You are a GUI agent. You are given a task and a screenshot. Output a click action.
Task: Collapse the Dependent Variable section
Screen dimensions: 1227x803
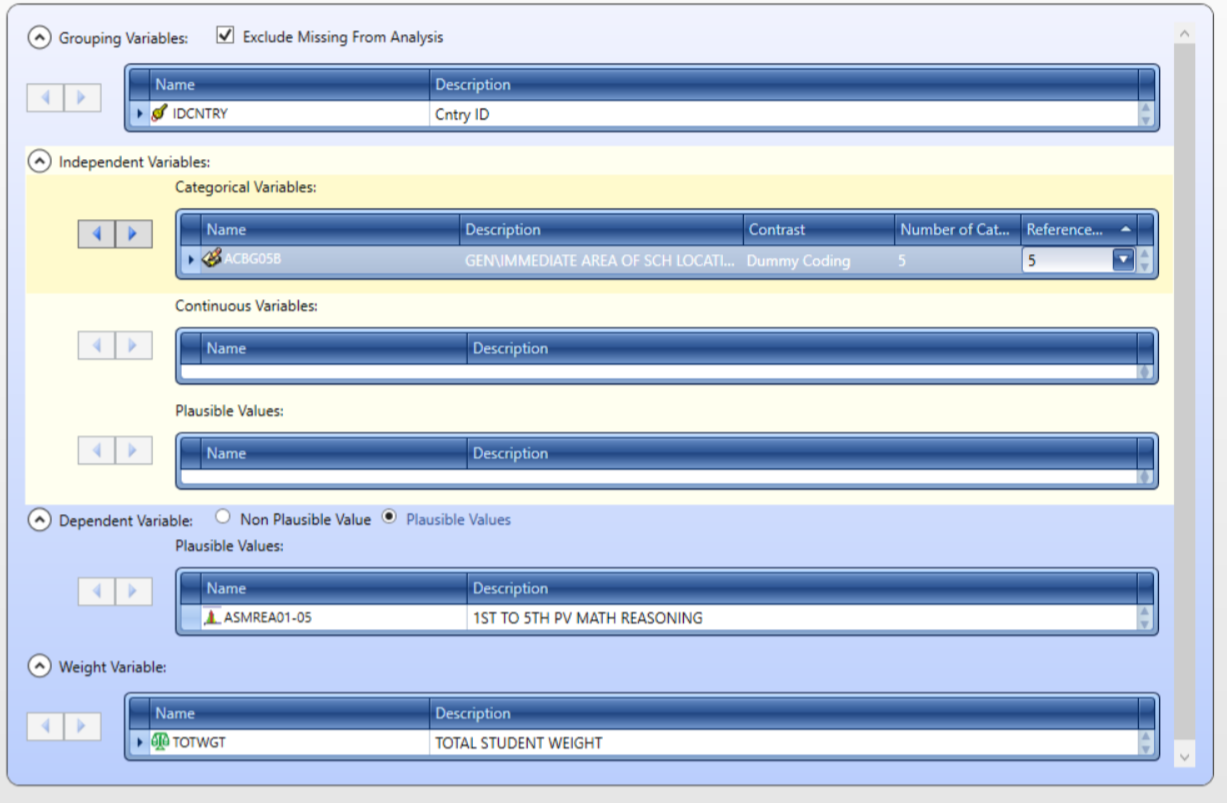(x=39, y=520)
